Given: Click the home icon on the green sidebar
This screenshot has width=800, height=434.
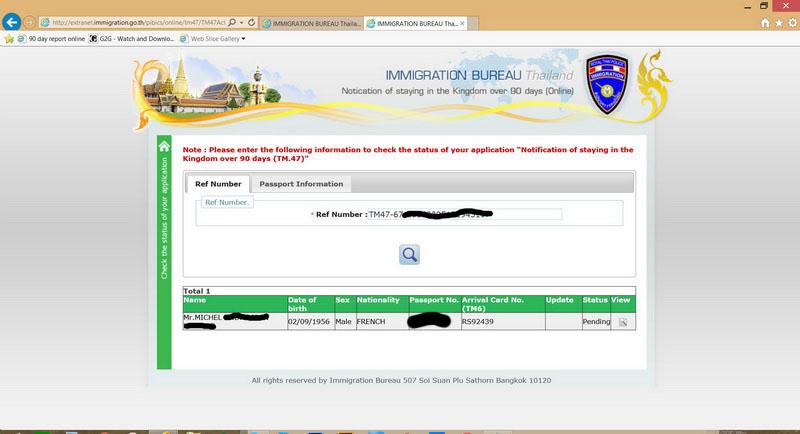Looking at the screenshot, I should [164, 147].
